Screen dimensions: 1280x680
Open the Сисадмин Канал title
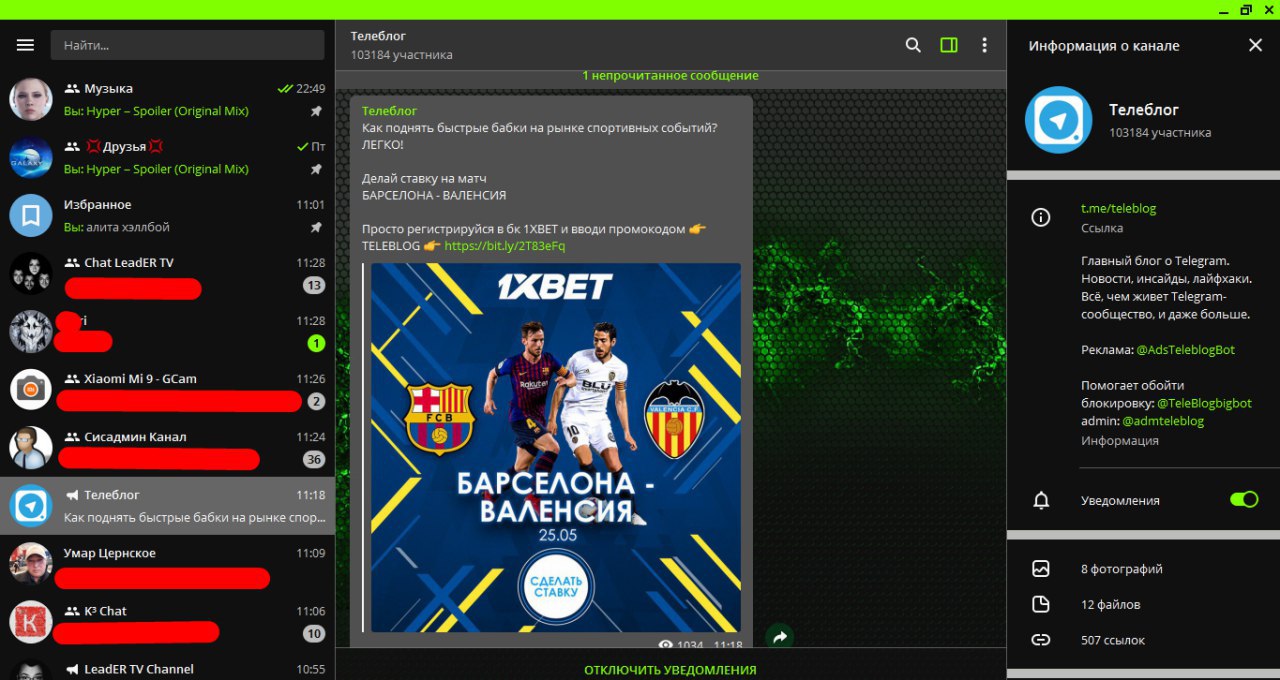[135, 437]
